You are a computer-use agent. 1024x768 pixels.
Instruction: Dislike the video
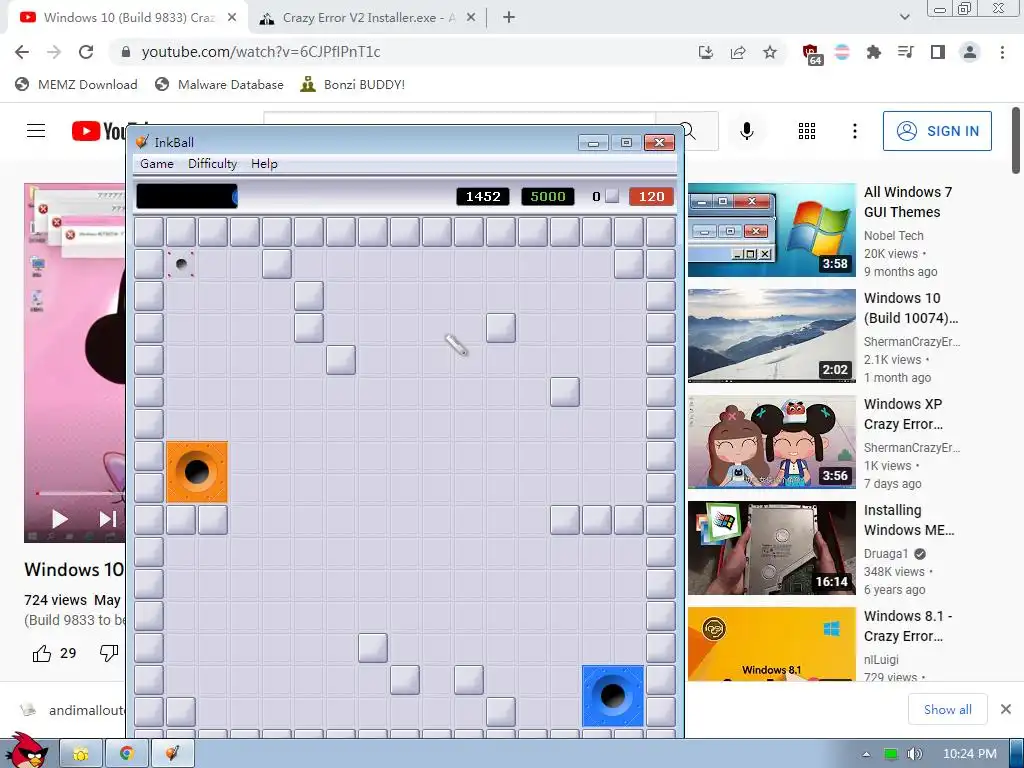(x=109, y=652)
